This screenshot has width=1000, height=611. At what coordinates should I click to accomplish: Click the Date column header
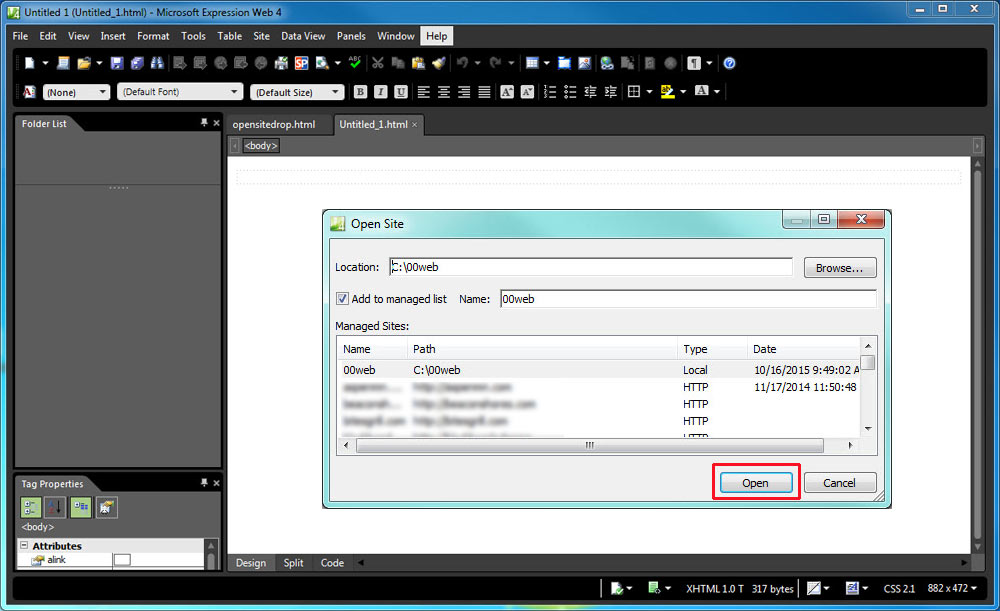click(804, 349)
